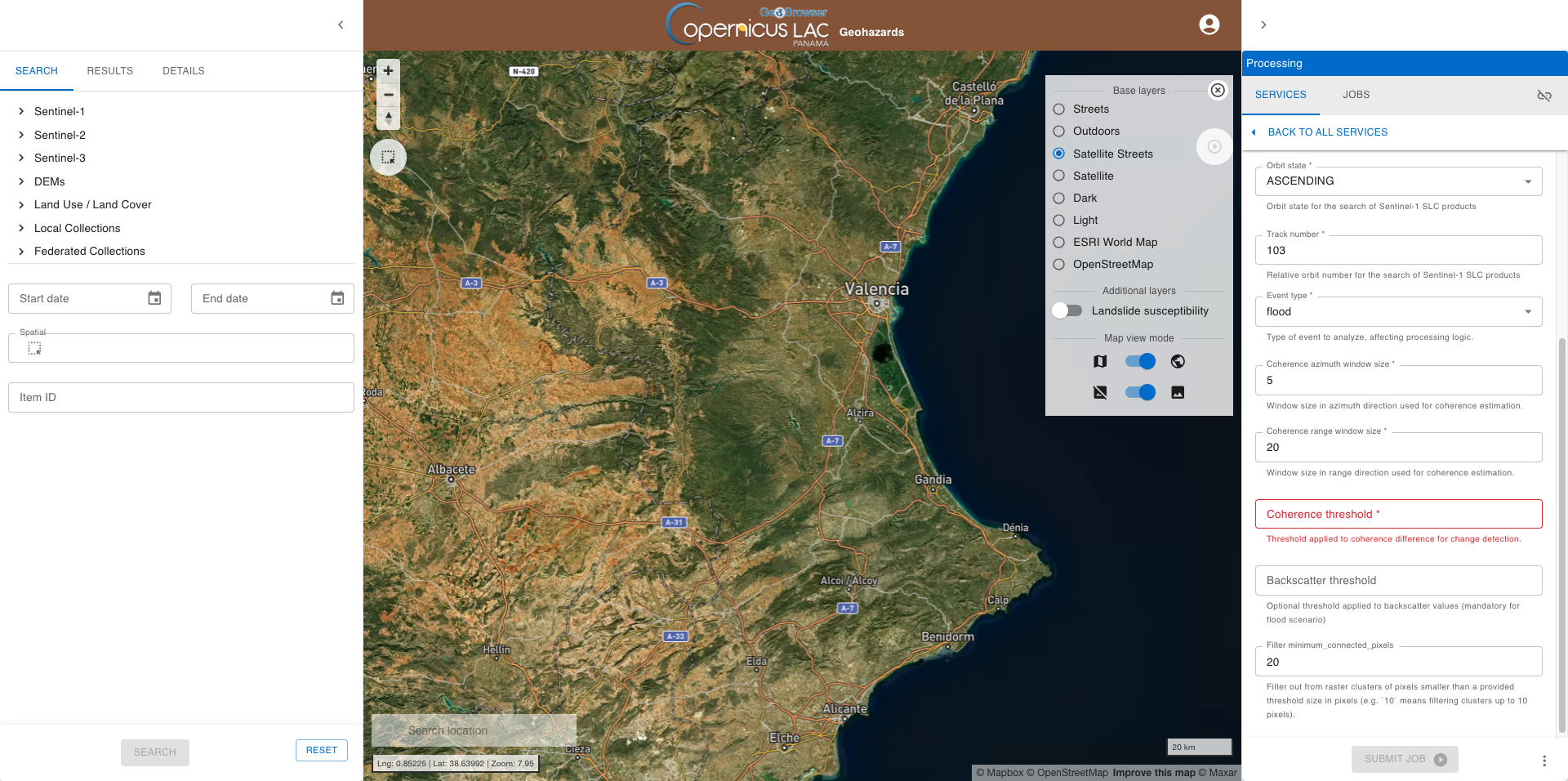Click the map zoom out minus button

[388, 95]
